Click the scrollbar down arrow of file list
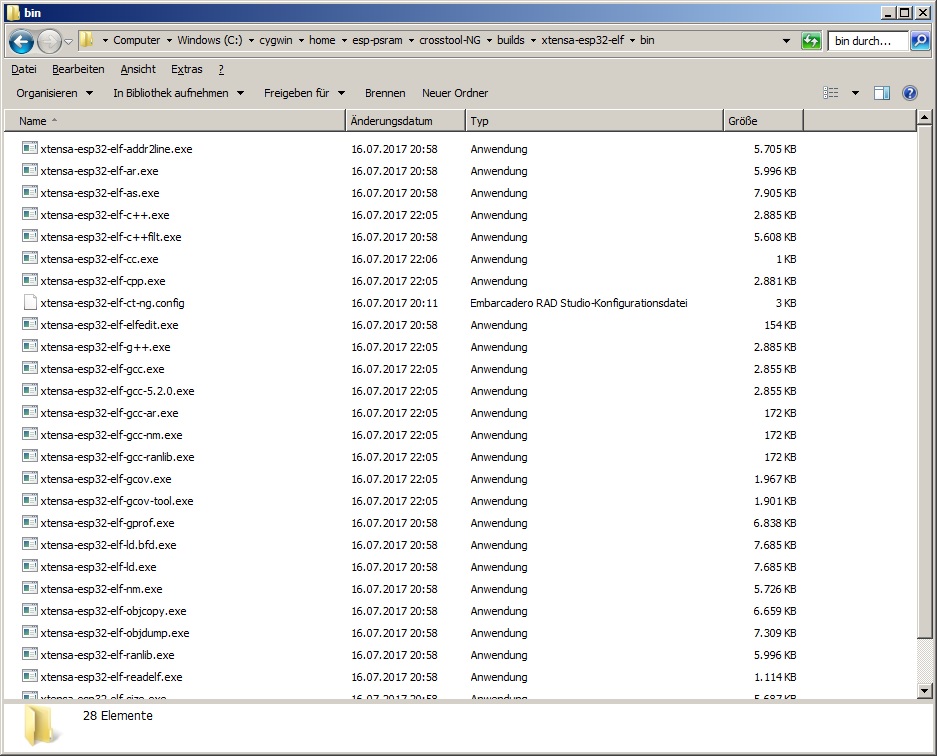 click(x=924, y=691)
